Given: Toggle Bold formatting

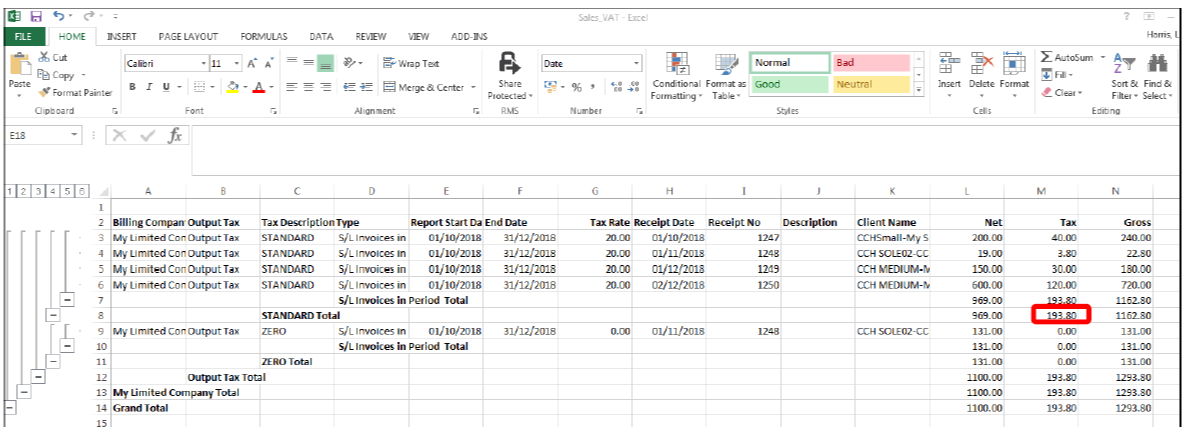Looking at the screenshot, I should [x=131, y=88].
